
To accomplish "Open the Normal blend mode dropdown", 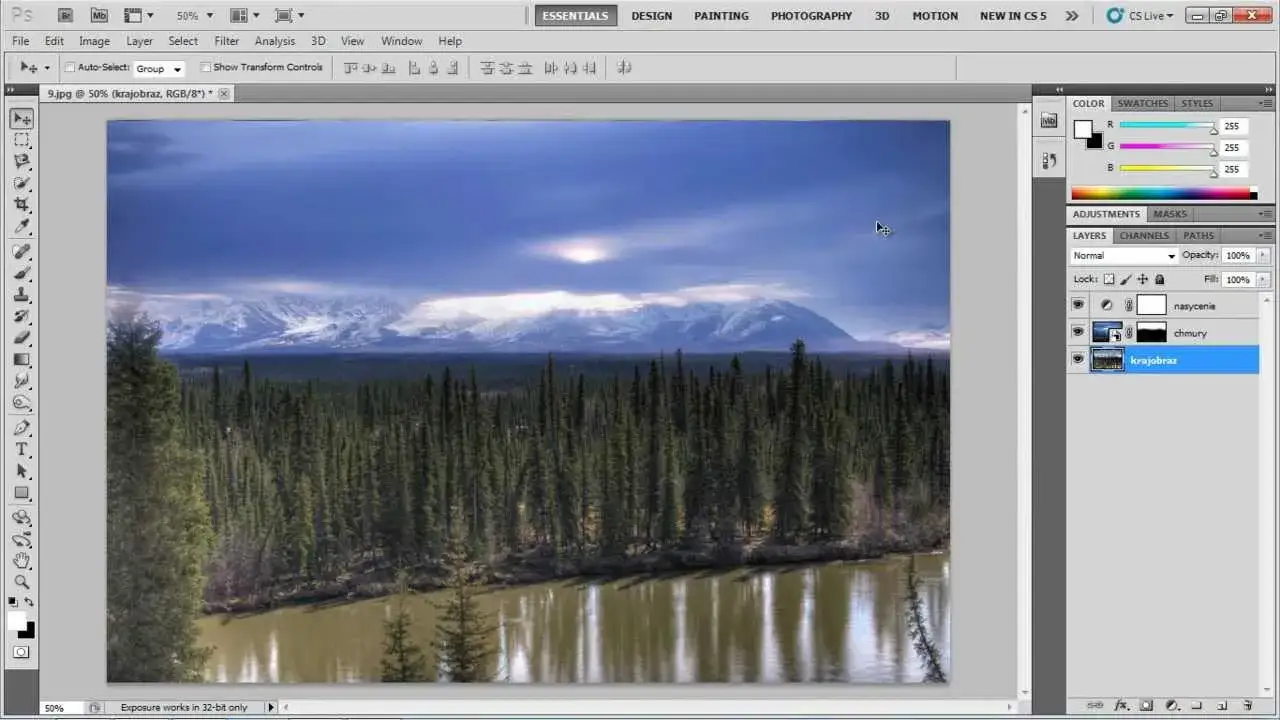I will 1124,256.
